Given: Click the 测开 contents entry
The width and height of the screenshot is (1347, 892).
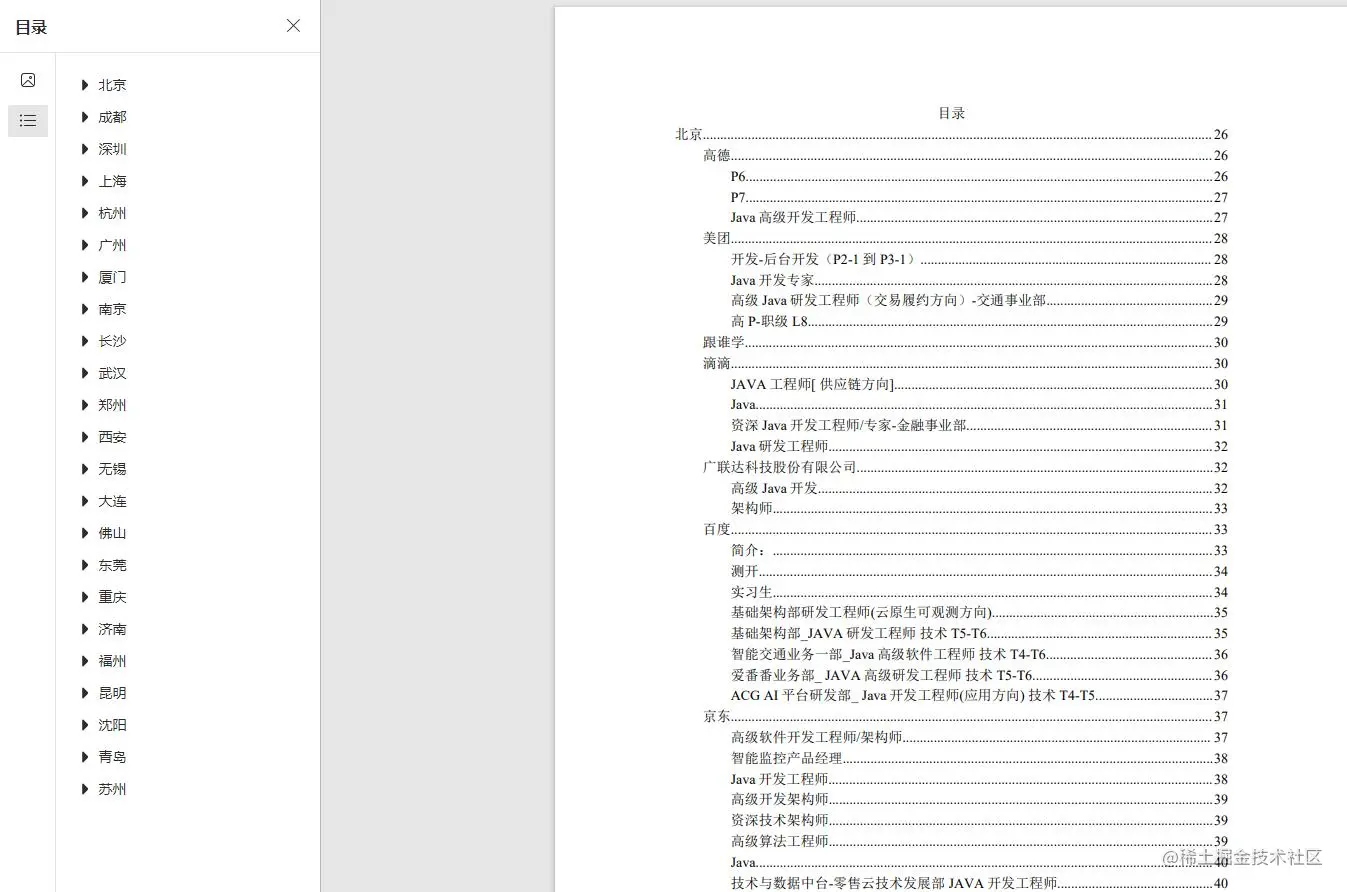Looking at the screenshot, I should click(980, 571).
